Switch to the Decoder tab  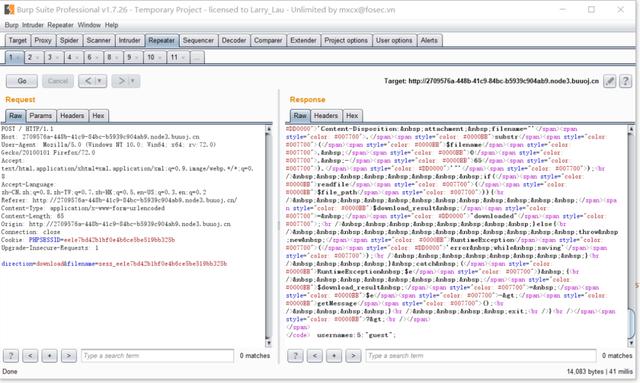[233, 40]
